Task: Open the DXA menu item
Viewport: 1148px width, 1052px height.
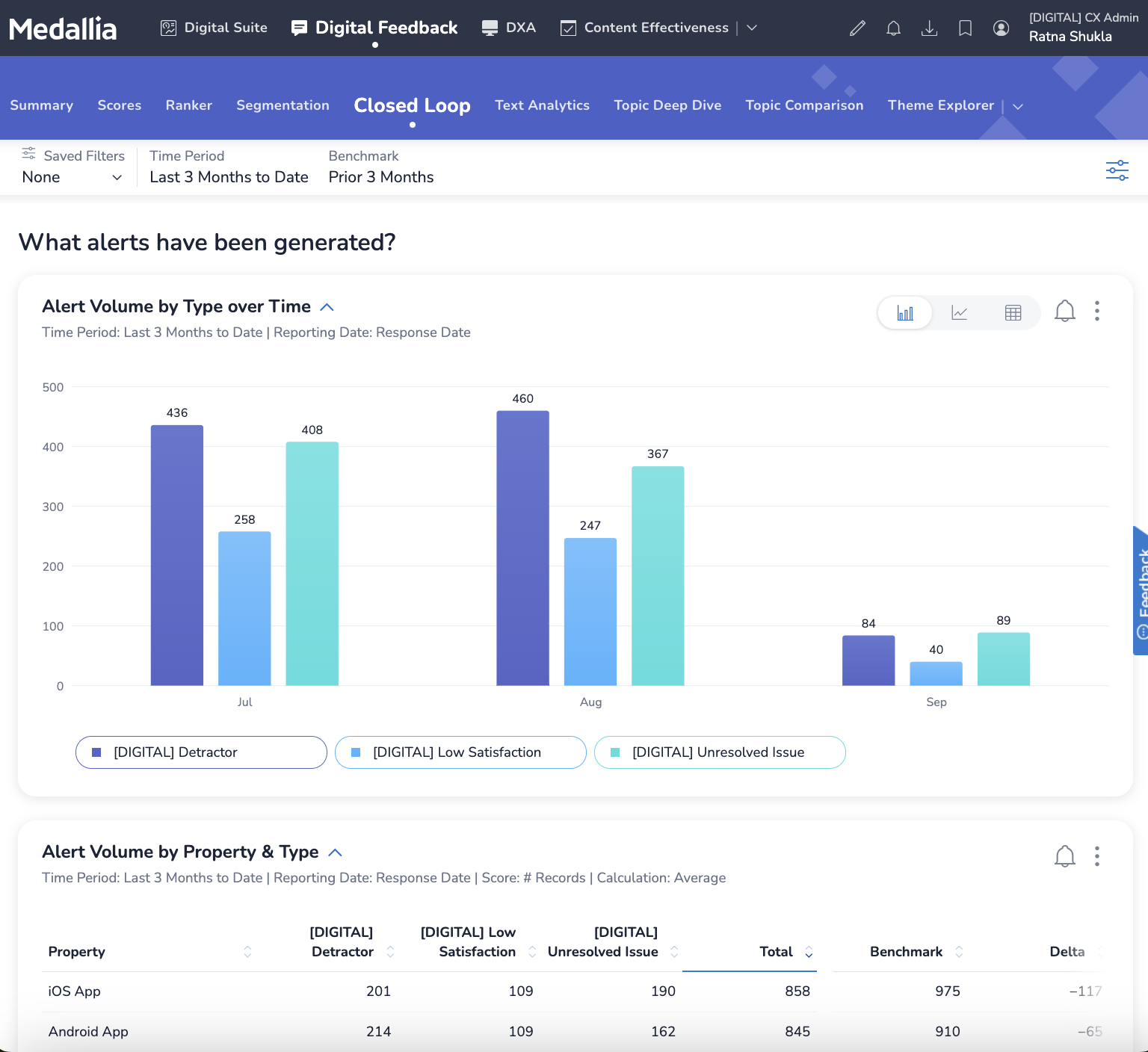Action: pos(509,28)
